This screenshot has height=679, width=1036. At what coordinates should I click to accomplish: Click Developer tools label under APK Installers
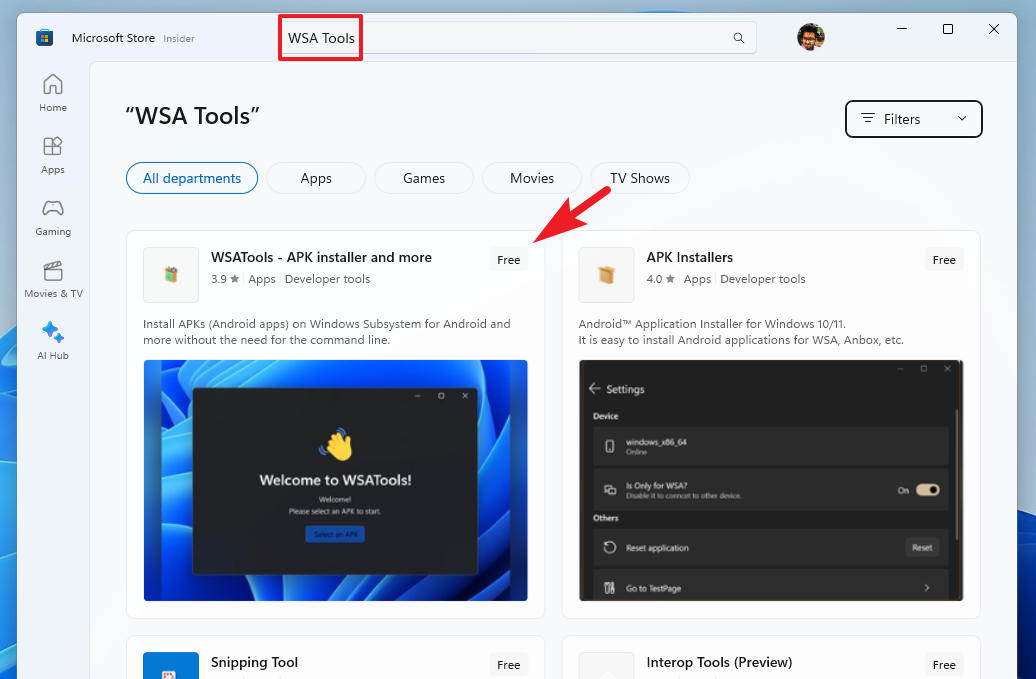coord(762,279)
